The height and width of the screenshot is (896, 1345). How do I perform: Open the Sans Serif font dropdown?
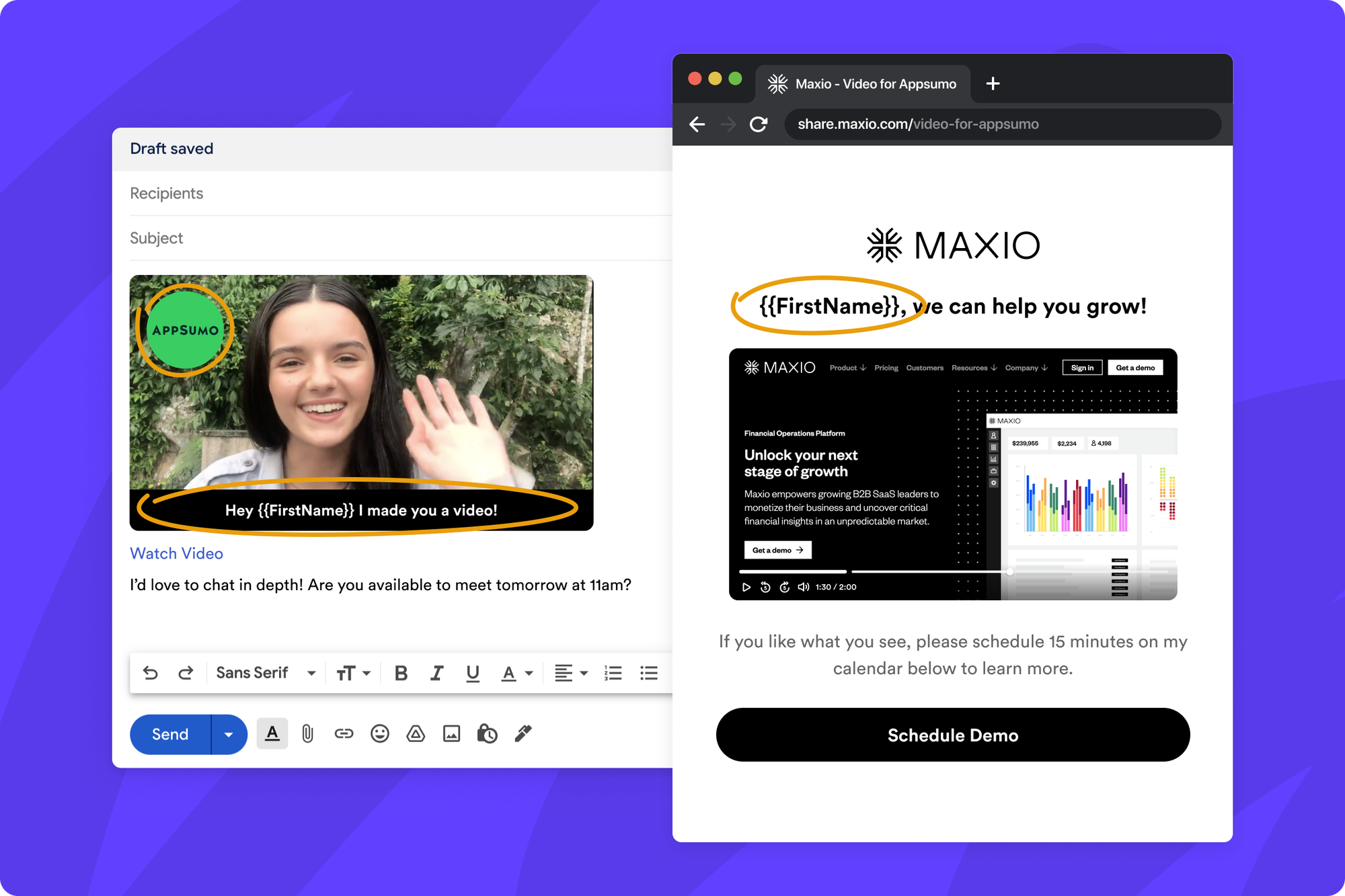click(x=266, y=673)
